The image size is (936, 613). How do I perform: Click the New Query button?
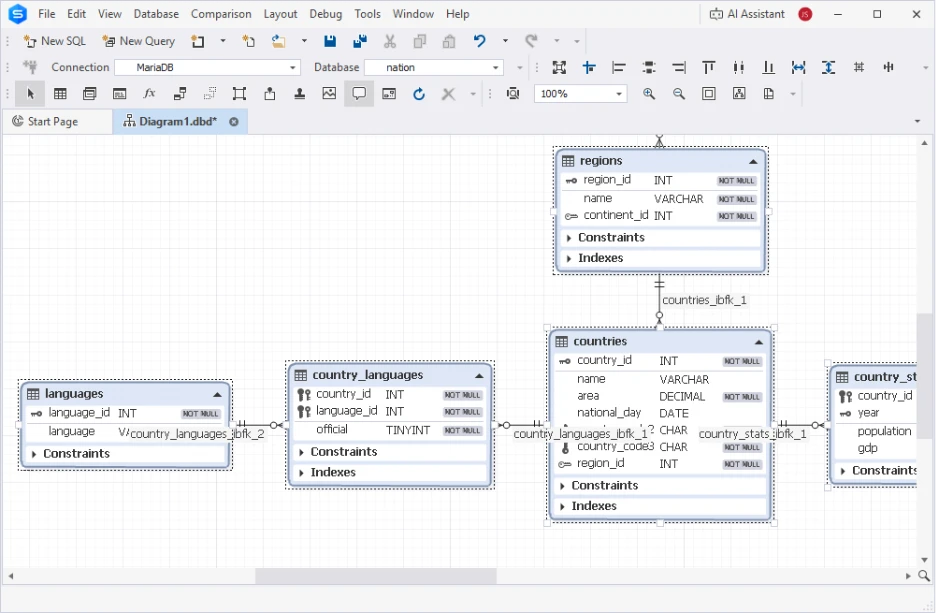click(138, 41)
